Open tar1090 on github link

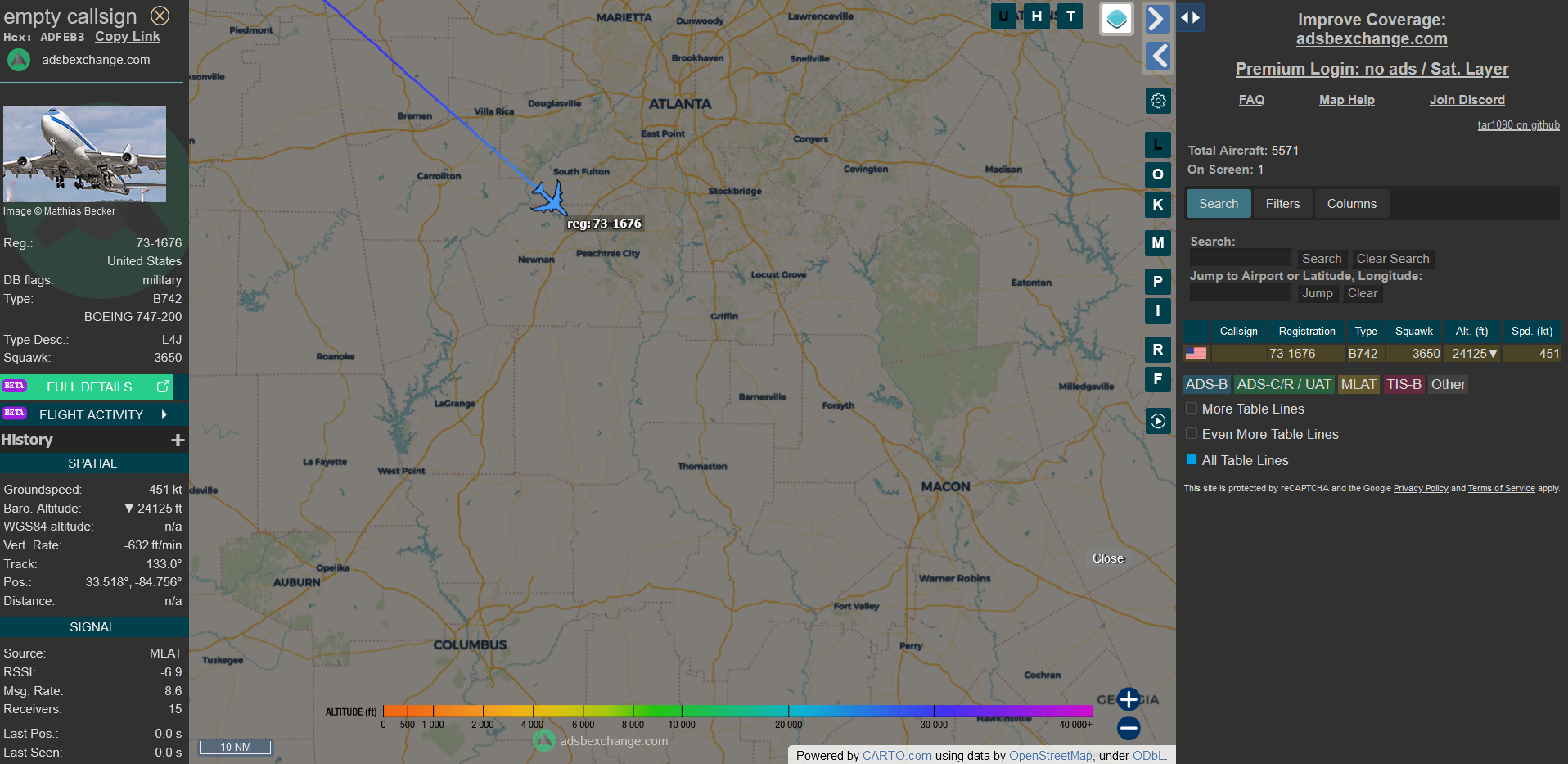[x=1518, y=125]
